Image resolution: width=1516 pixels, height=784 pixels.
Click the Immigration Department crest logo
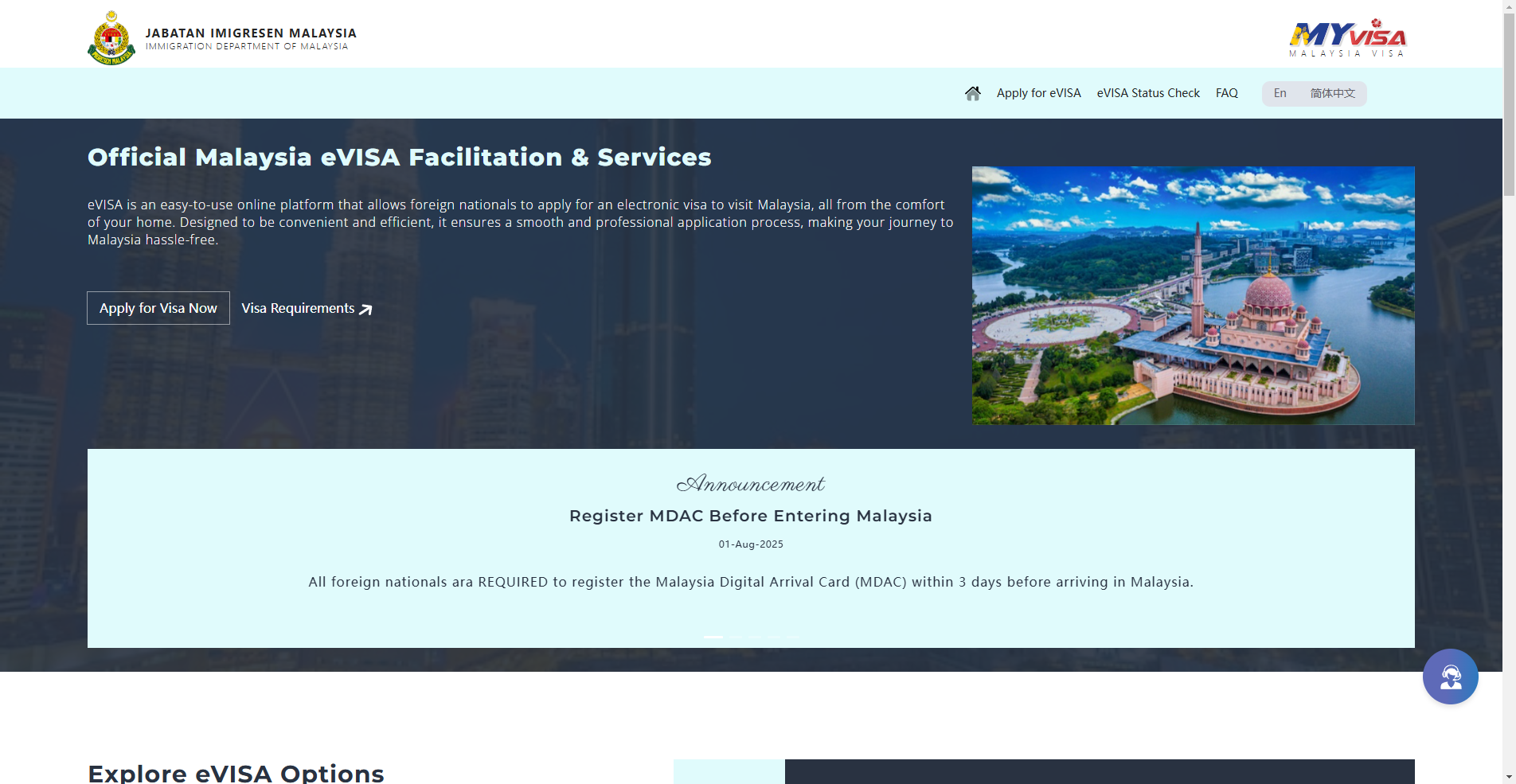(x=111, y=38)
